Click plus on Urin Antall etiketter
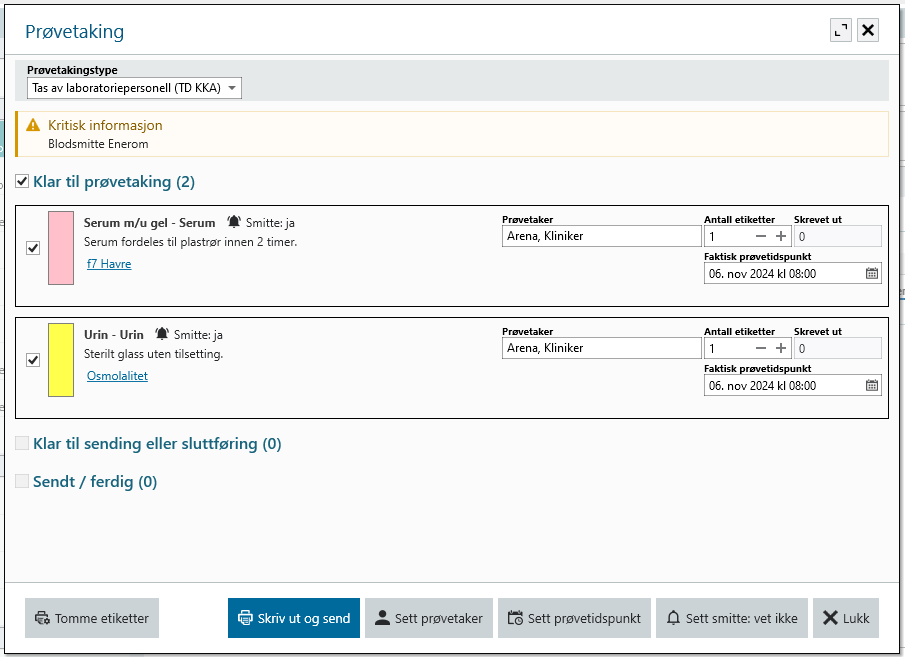Image resolution: width=905 pixels, height=657 pixels. tap(781, 348)
